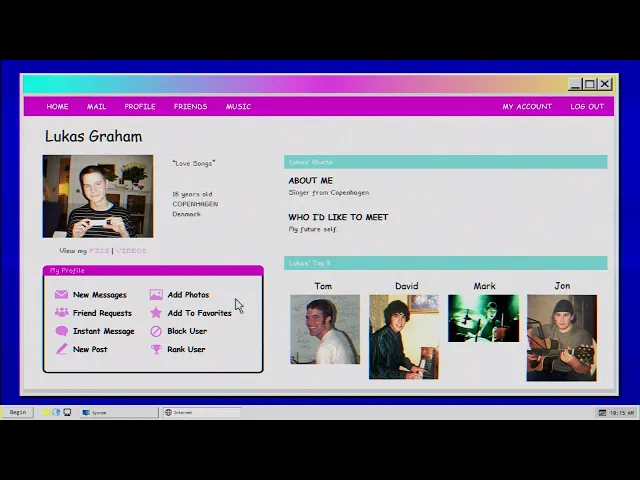
Task: Click the Rank User label
Action: click(x=186, y=349)
